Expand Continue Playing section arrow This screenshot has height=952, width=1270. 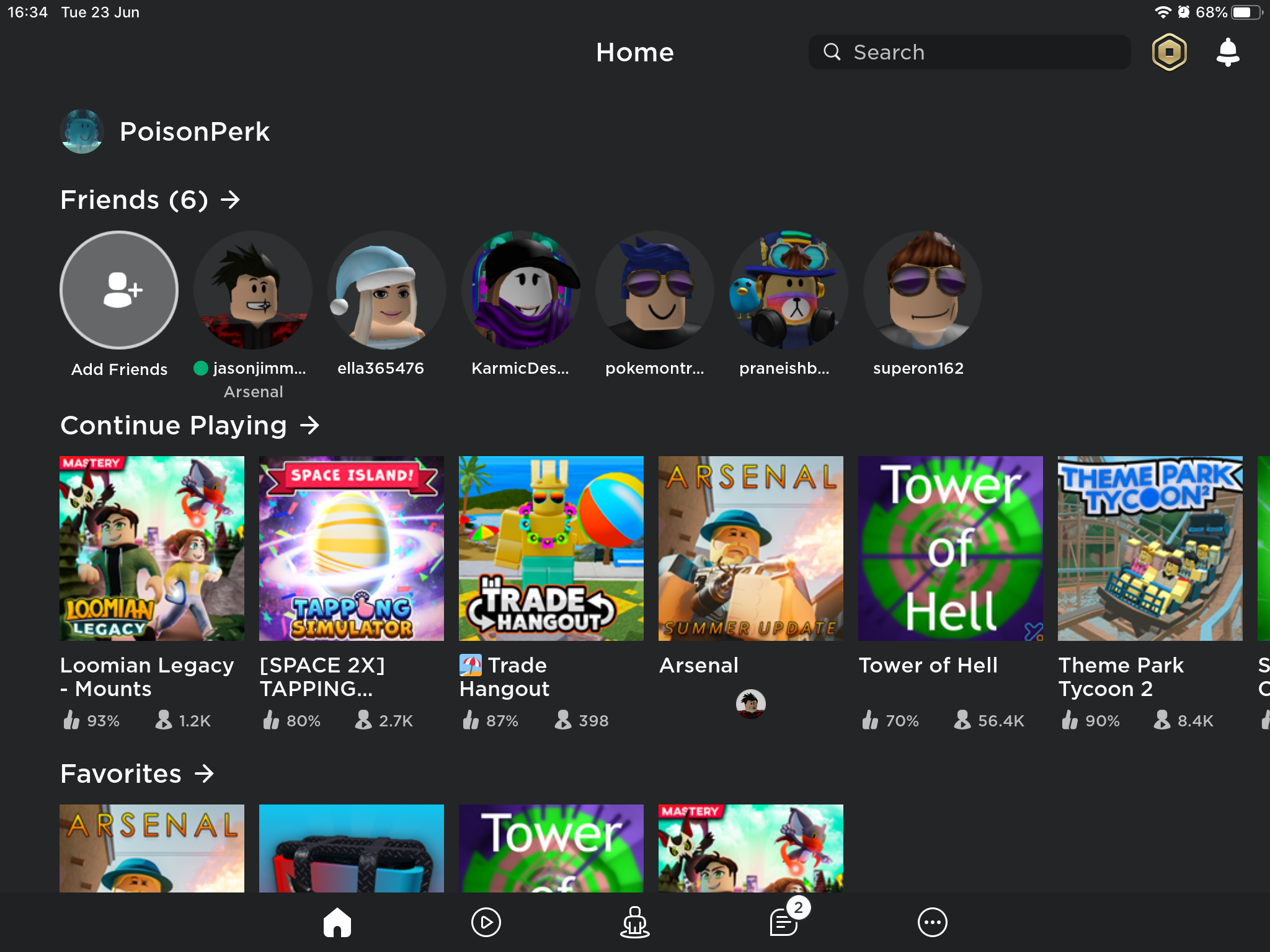pyautogui.click(x=309, y=425)
